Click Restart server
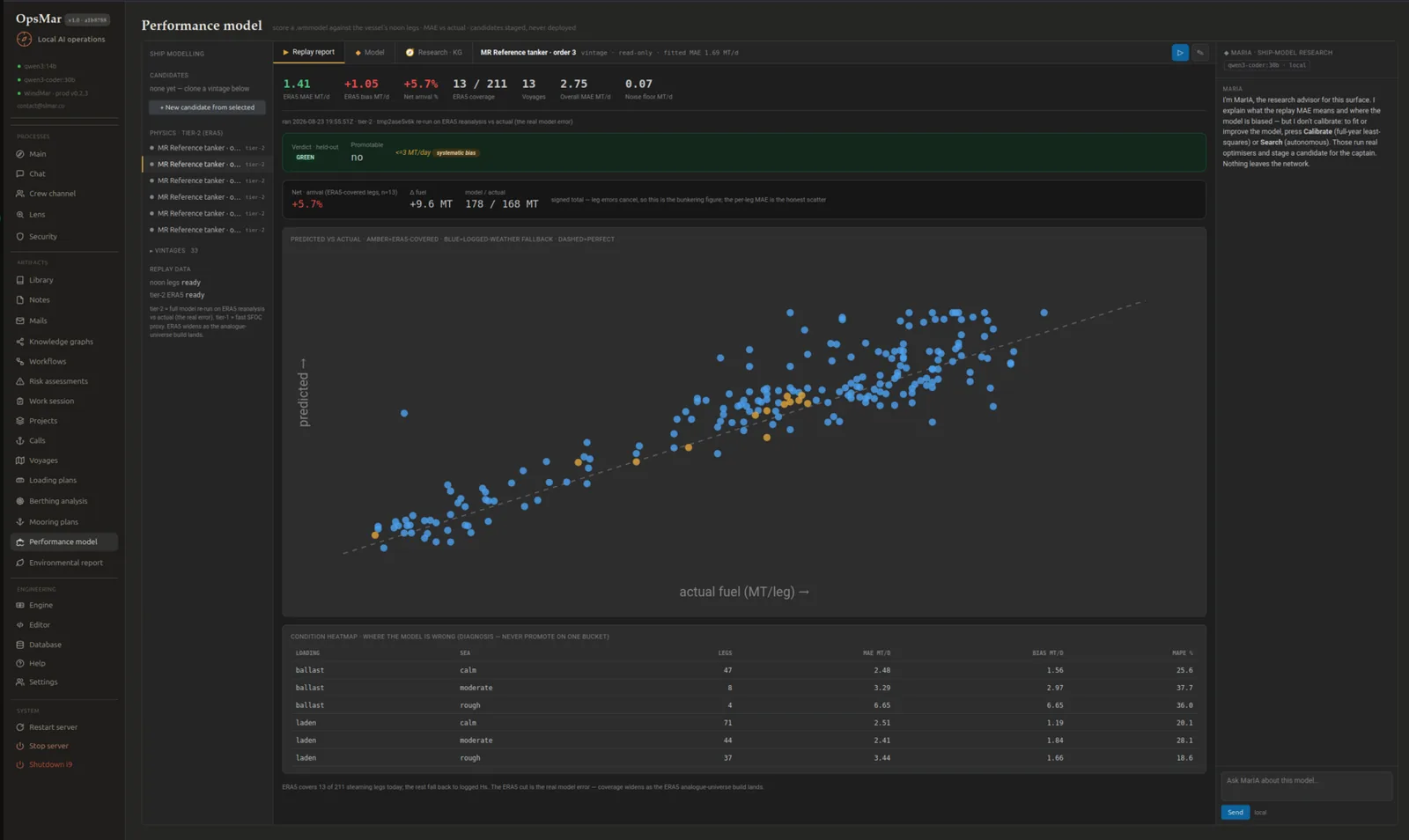This screenshot has height=840, width=1409. tap(53, 727)
